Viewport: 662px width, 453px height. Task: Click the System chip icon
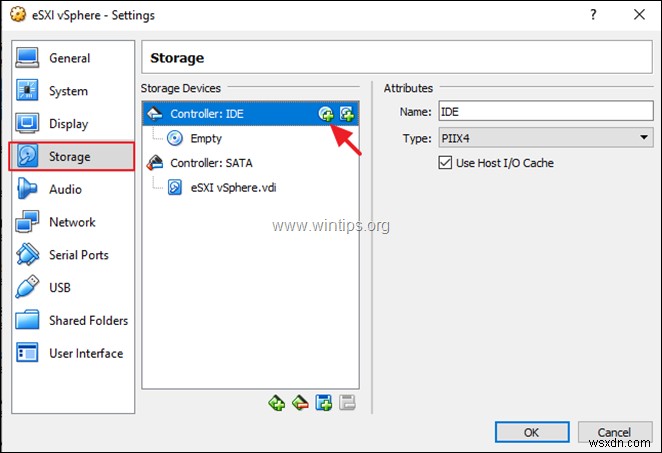tap(27, 90)
